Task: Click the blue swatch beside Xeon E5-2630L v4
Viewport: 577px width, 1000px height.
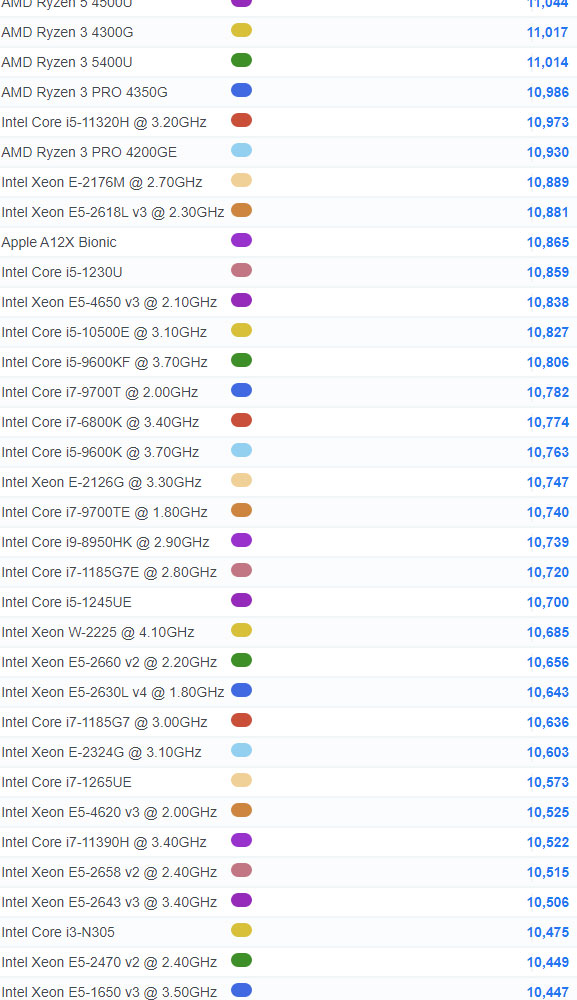Action: click(241, 690)
